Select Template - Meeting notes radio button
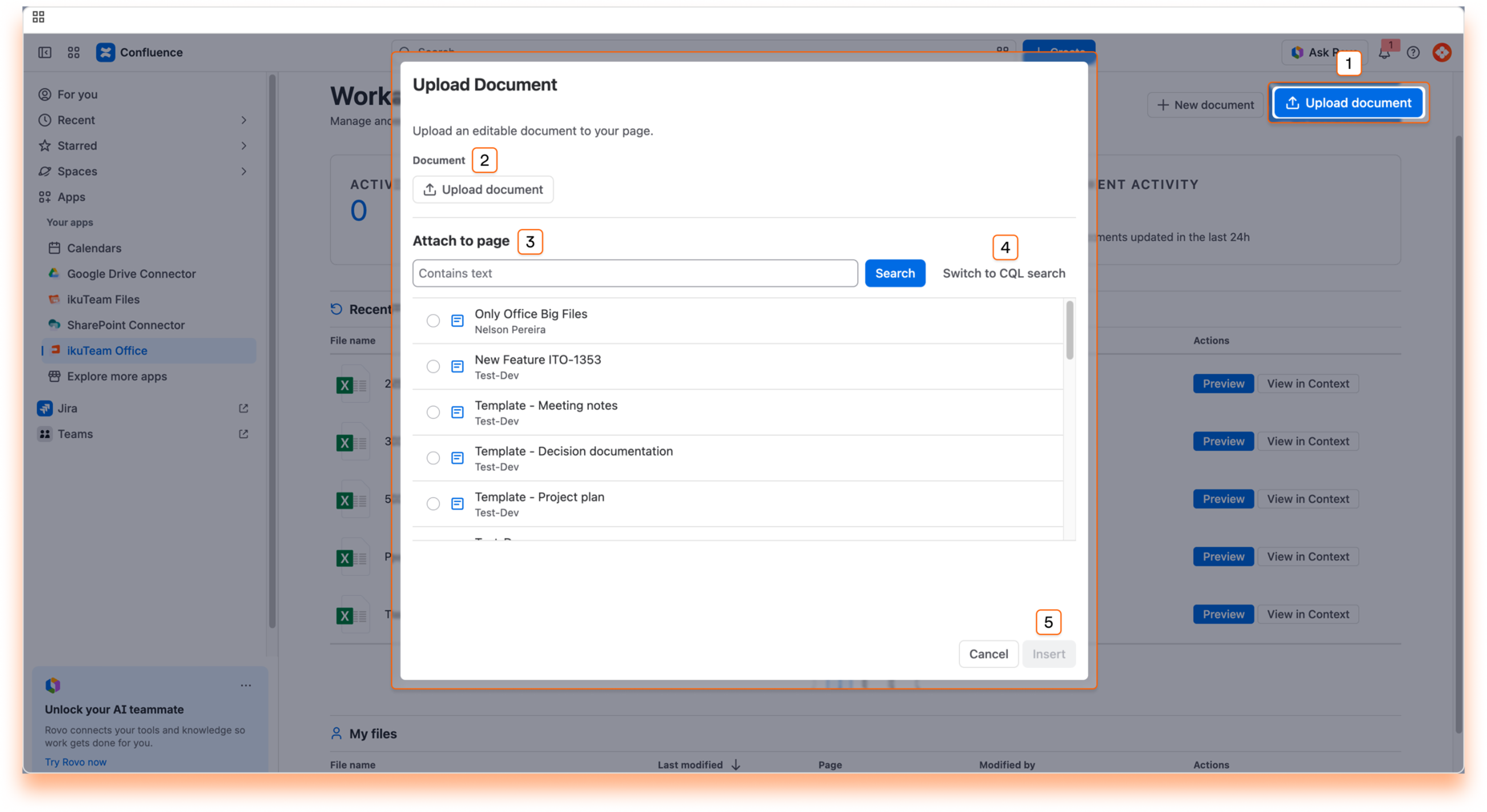The image size is (1487, 812). tap(433, 412)
